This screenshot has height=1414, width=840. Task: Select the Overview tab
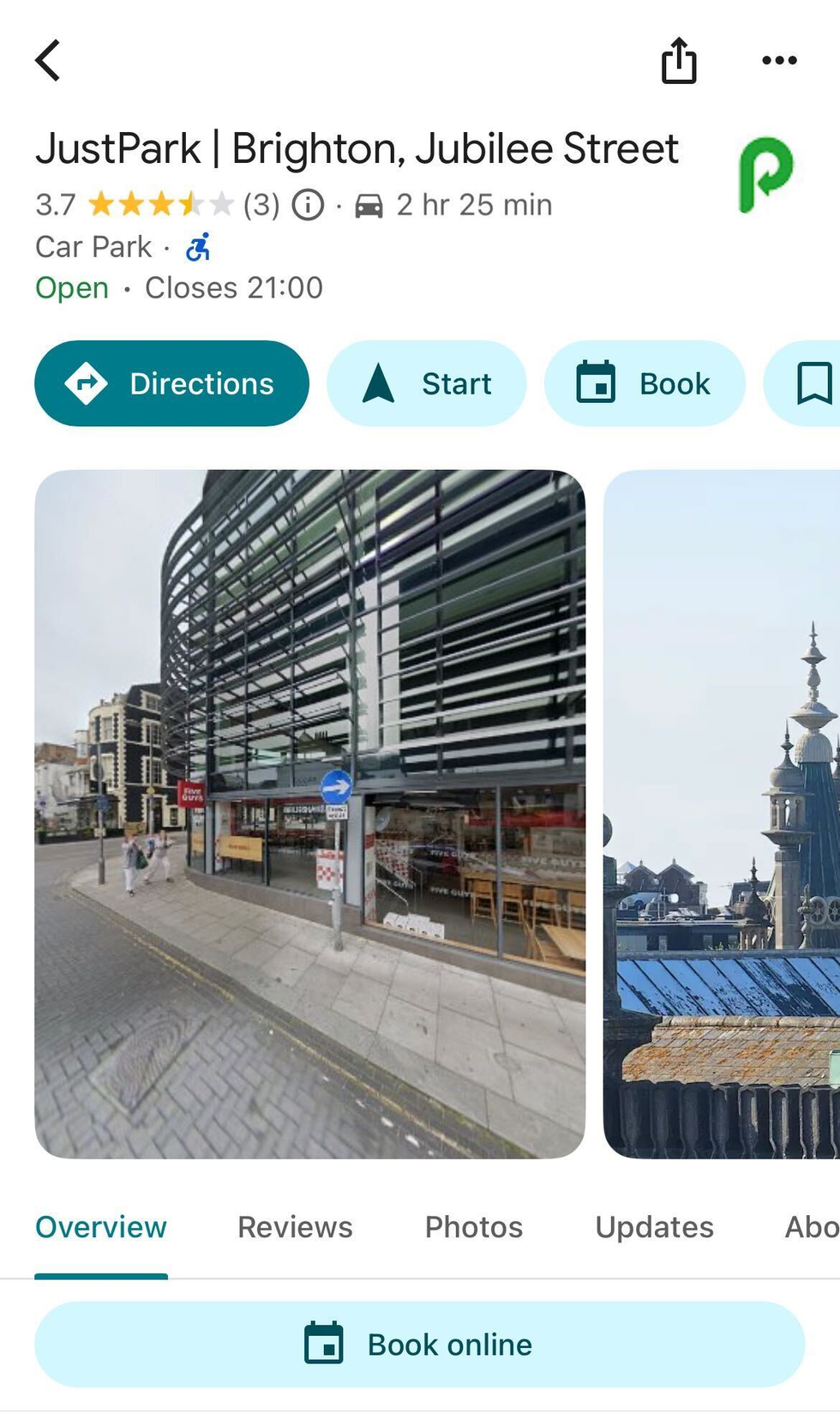[101, 1227]
